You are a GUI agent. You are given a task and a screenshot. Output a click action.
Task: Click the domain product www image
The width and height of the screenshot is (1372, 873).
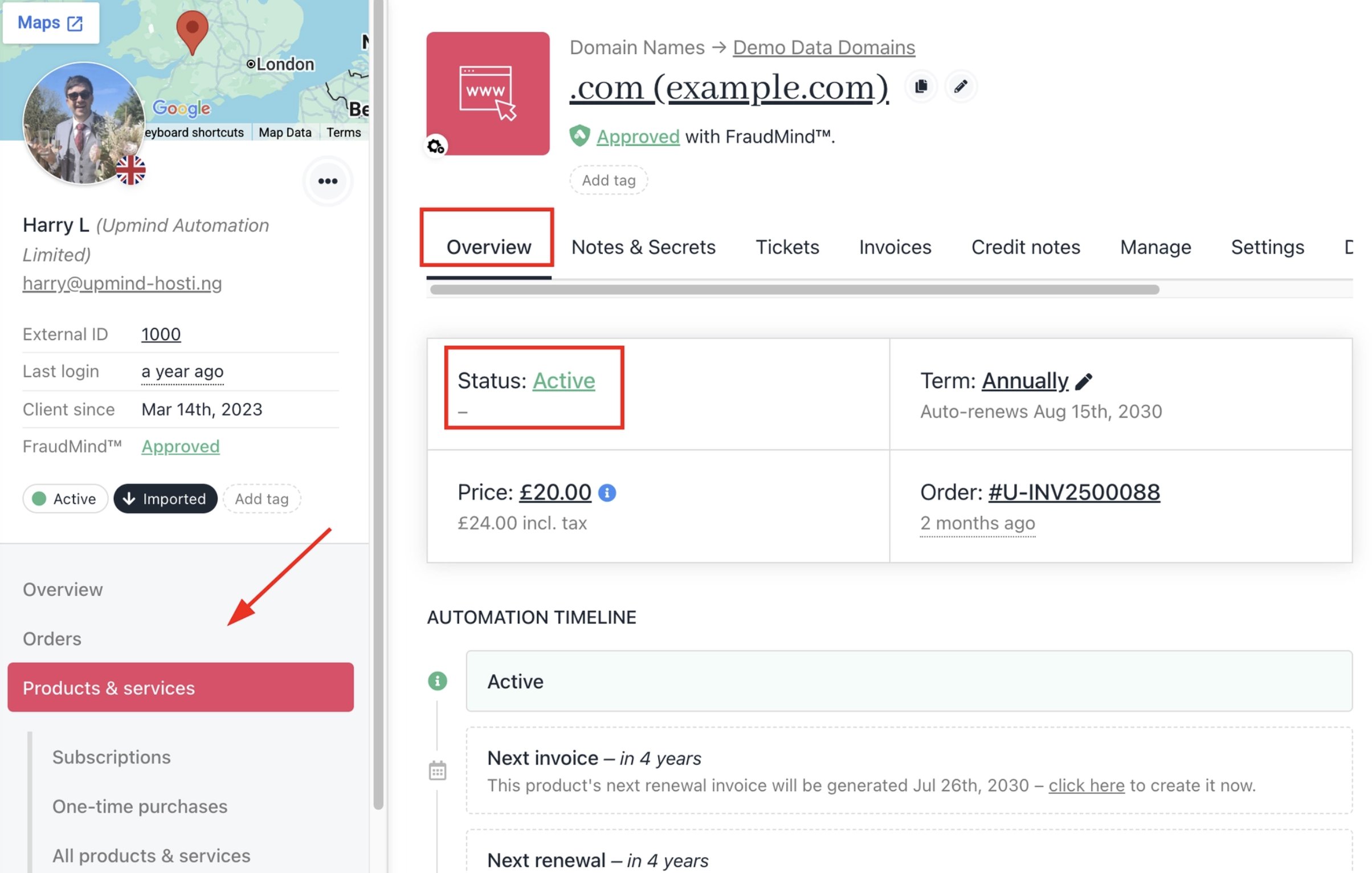coord(488,93)
